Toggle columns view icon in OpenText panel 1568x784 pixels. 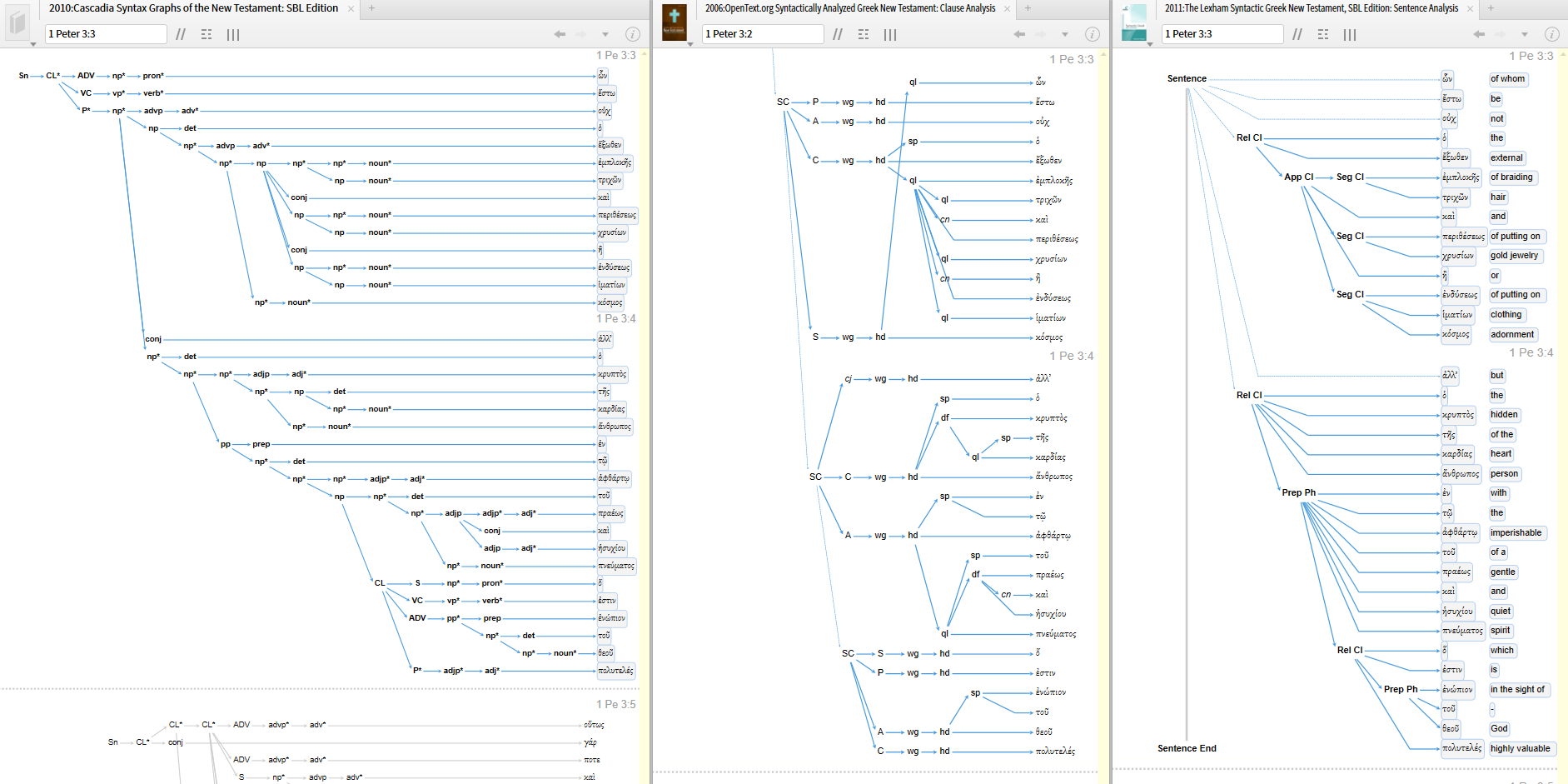[x=890, y=34]
